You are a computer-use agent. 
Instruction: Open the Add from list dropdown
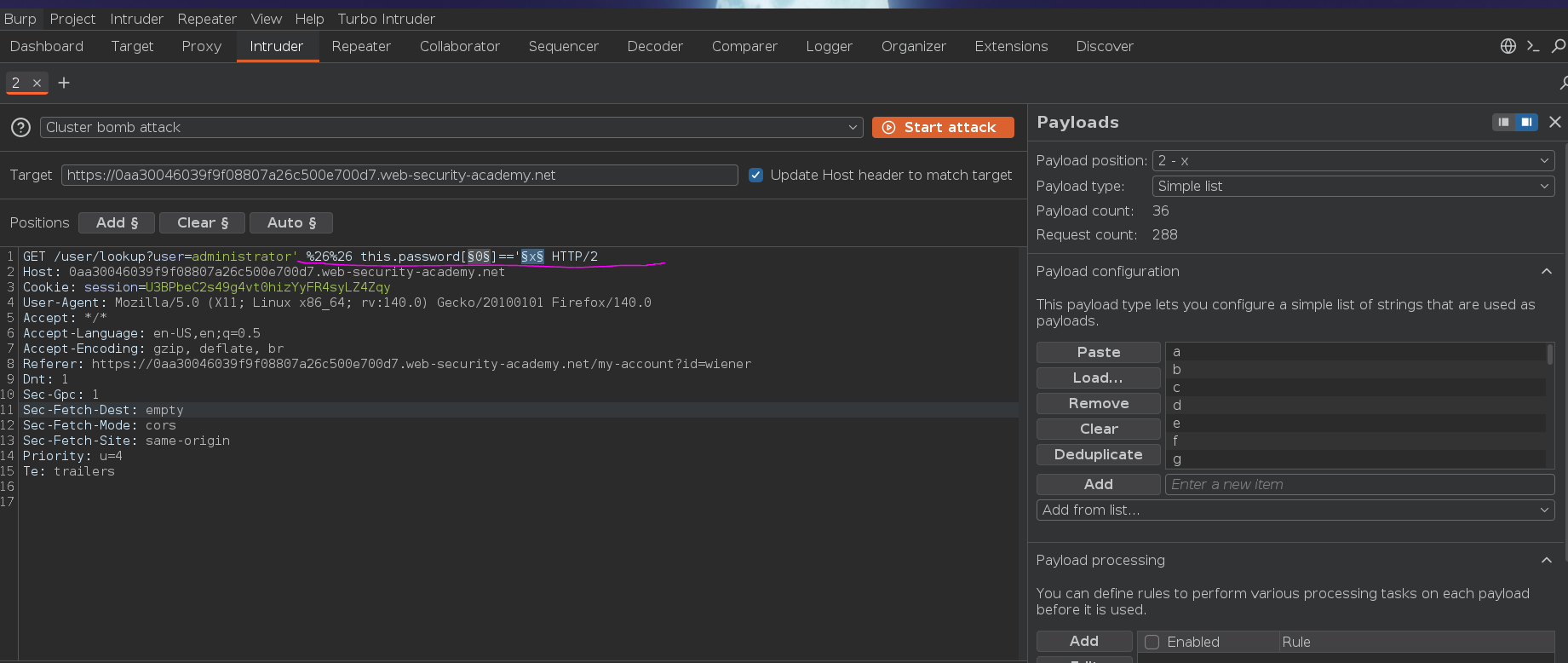tap(1295, 510)
